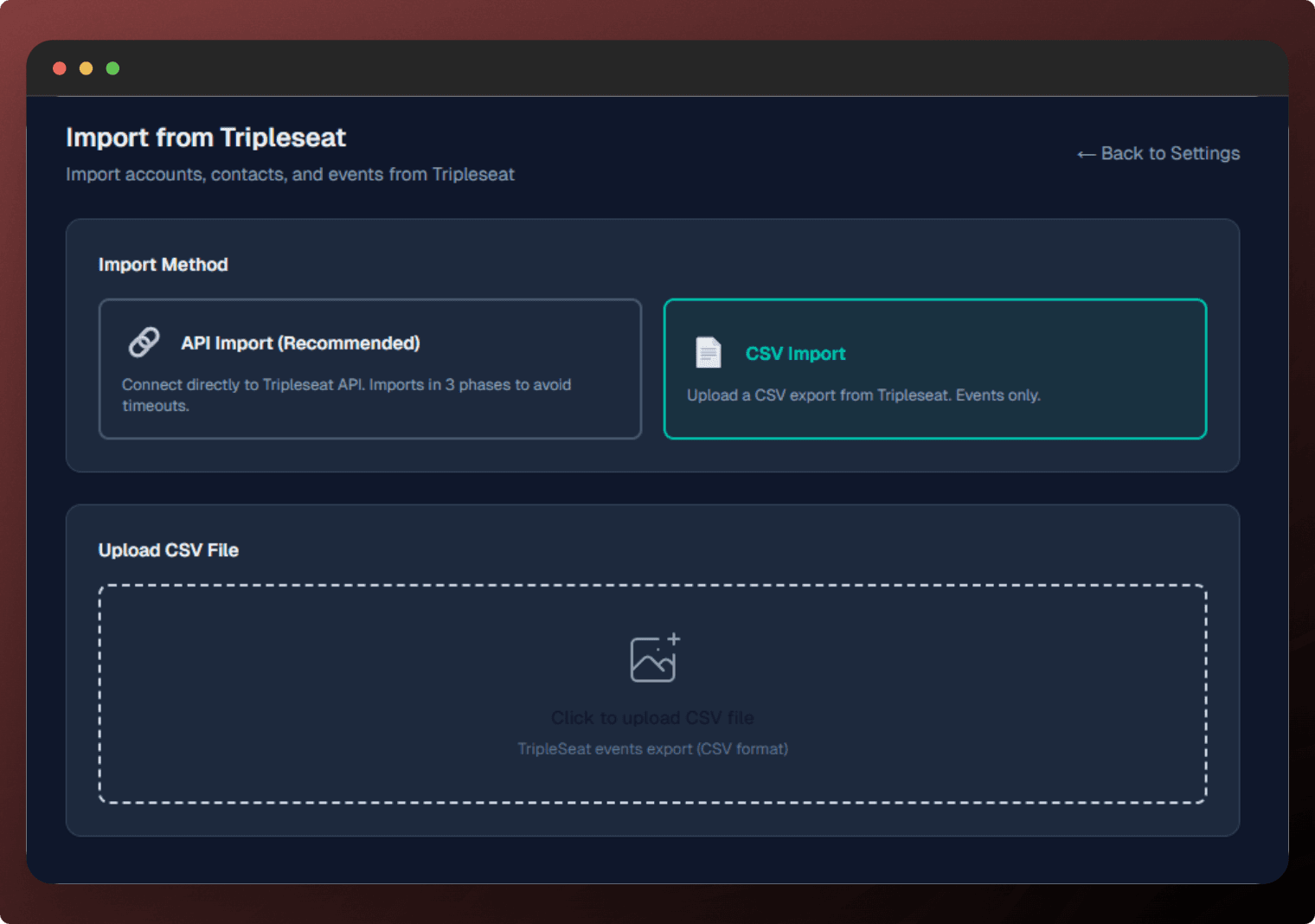Click the "Import from Tripleseat" page heading
The image size is (1315, 924).
[206, 138]
